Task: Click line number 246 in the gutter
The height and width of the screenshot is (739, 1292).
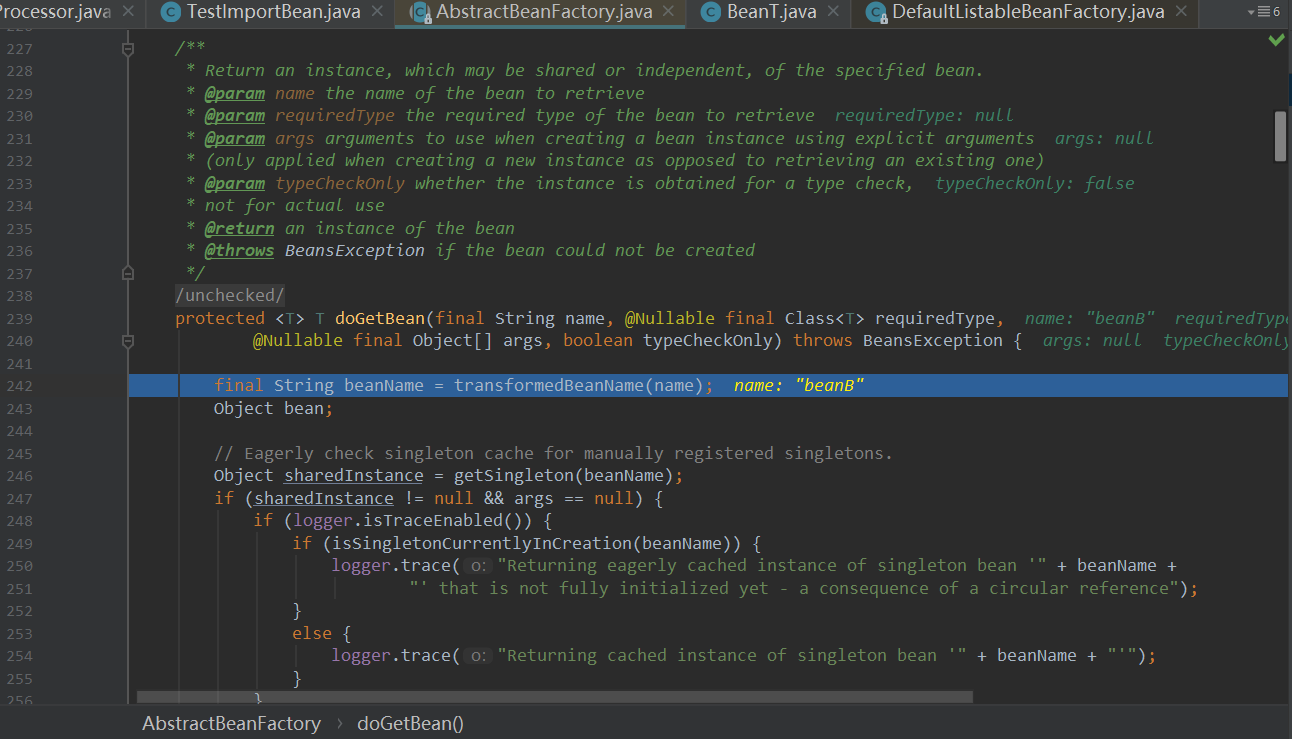Action: [x=19, y=476]
